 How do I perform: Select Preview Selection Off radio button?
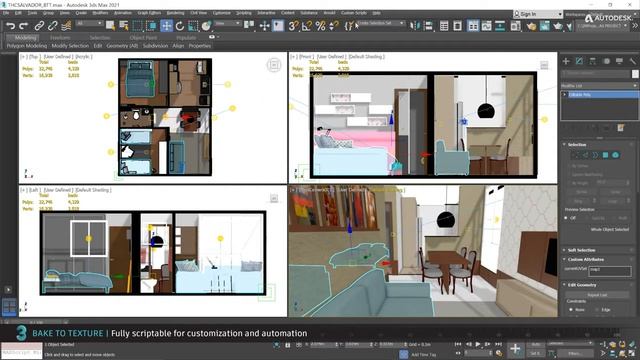566,218
